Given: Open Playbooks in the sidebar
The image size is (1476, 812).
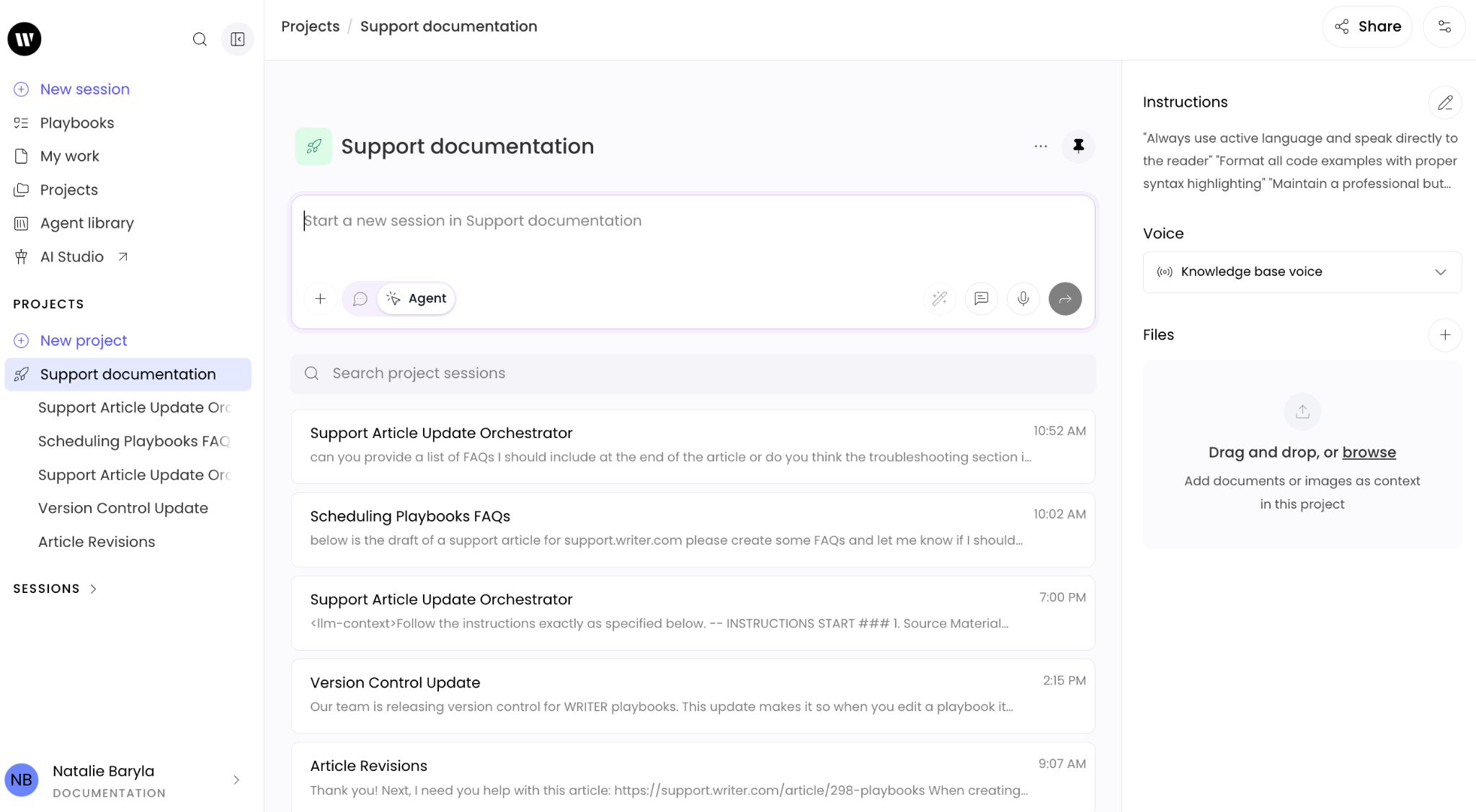Looking at the screenshot, I should (76, 123).
